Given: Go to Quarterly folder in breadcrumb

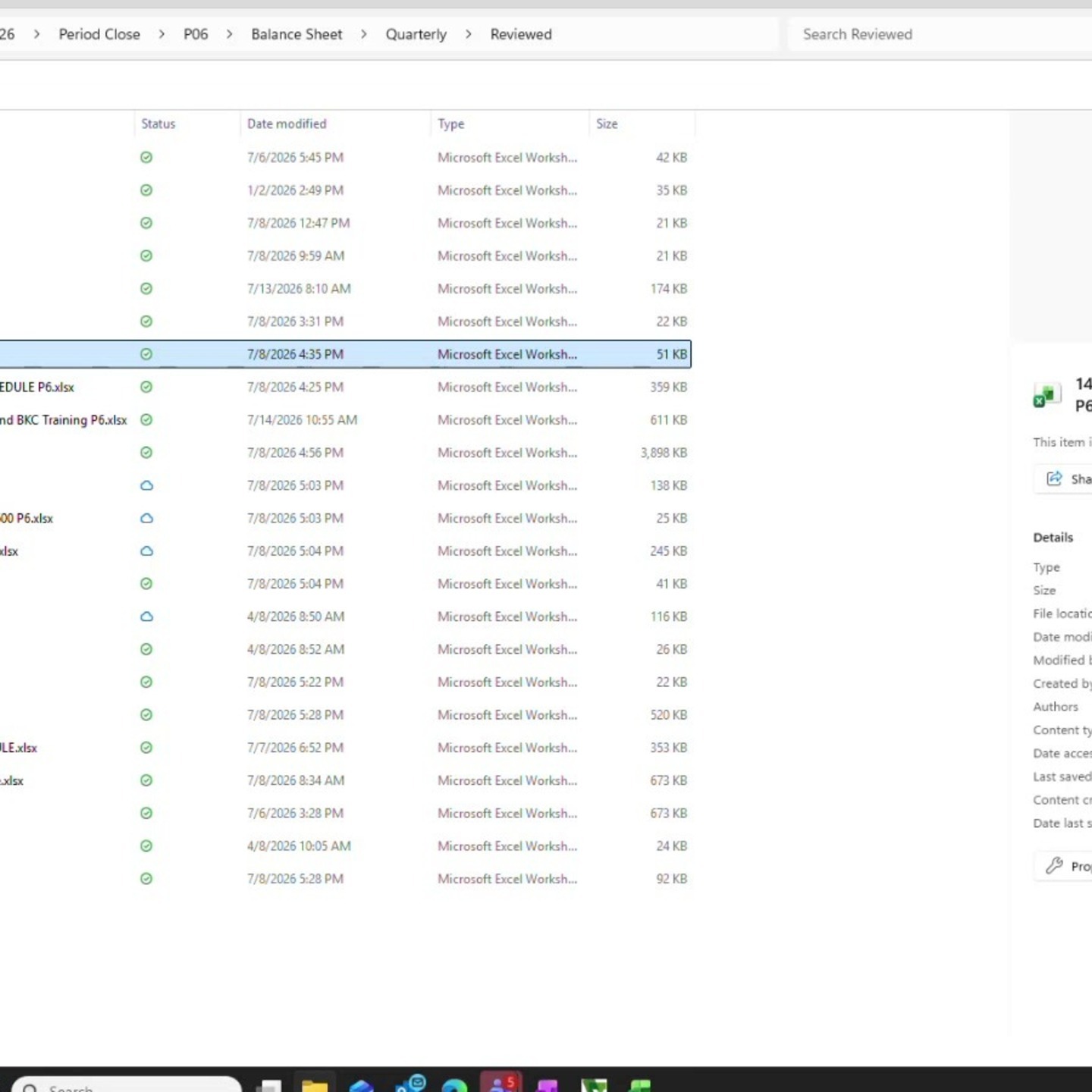Looking at the screenshot, I should click(416, 34).
